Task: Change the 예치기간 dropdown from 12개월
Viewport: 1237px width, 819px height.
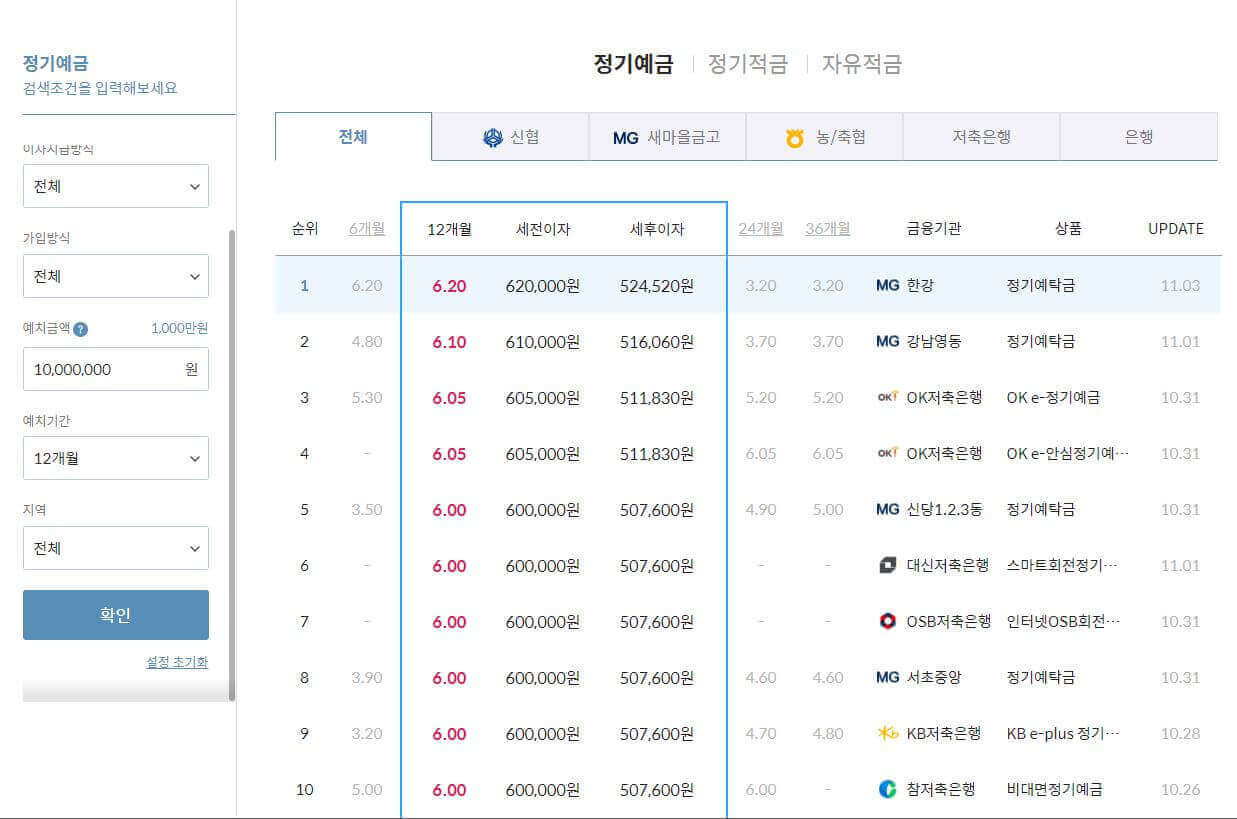Action: [115, 458]
